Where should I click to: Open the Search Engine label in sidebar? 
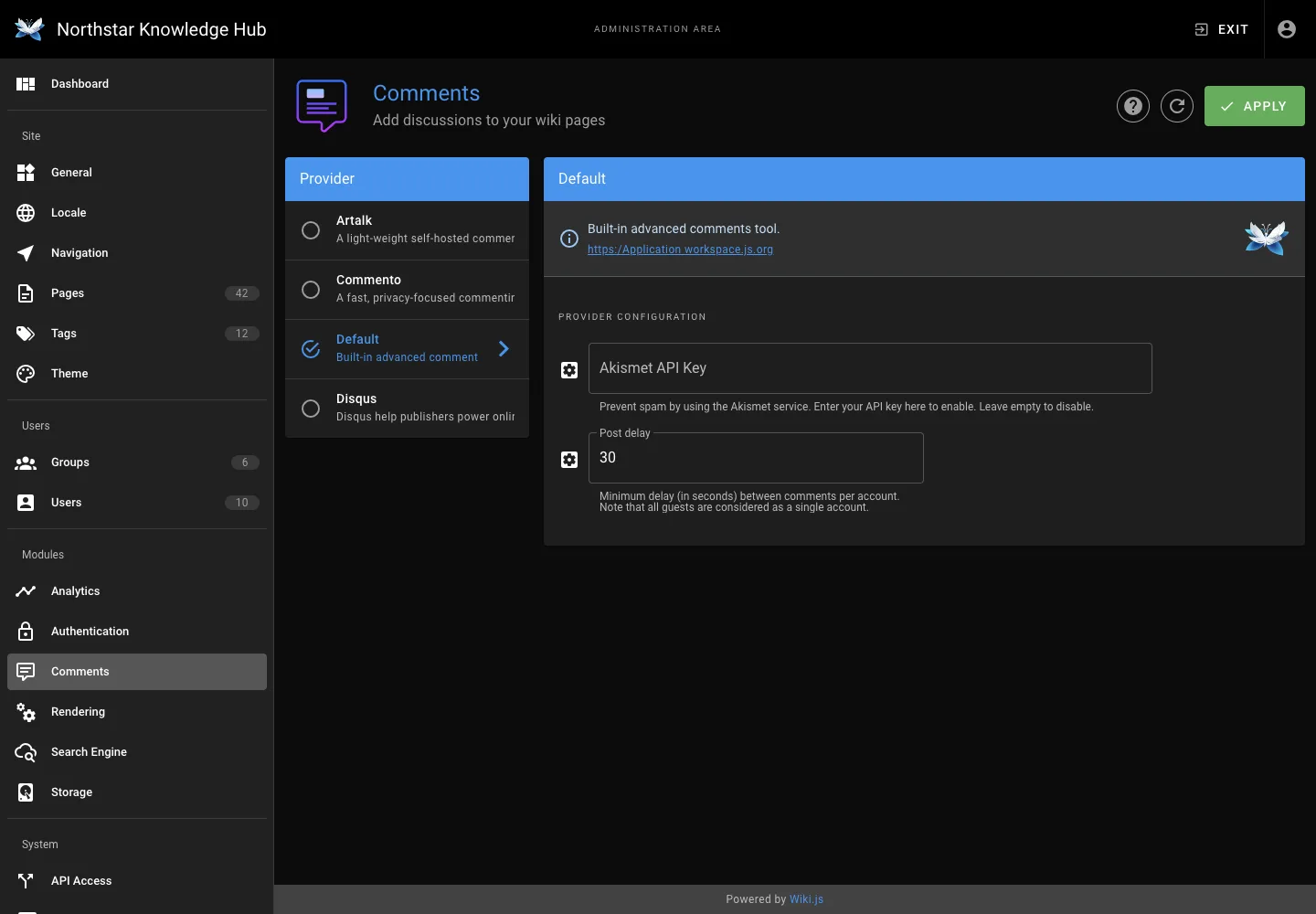(x=89, y=752)
